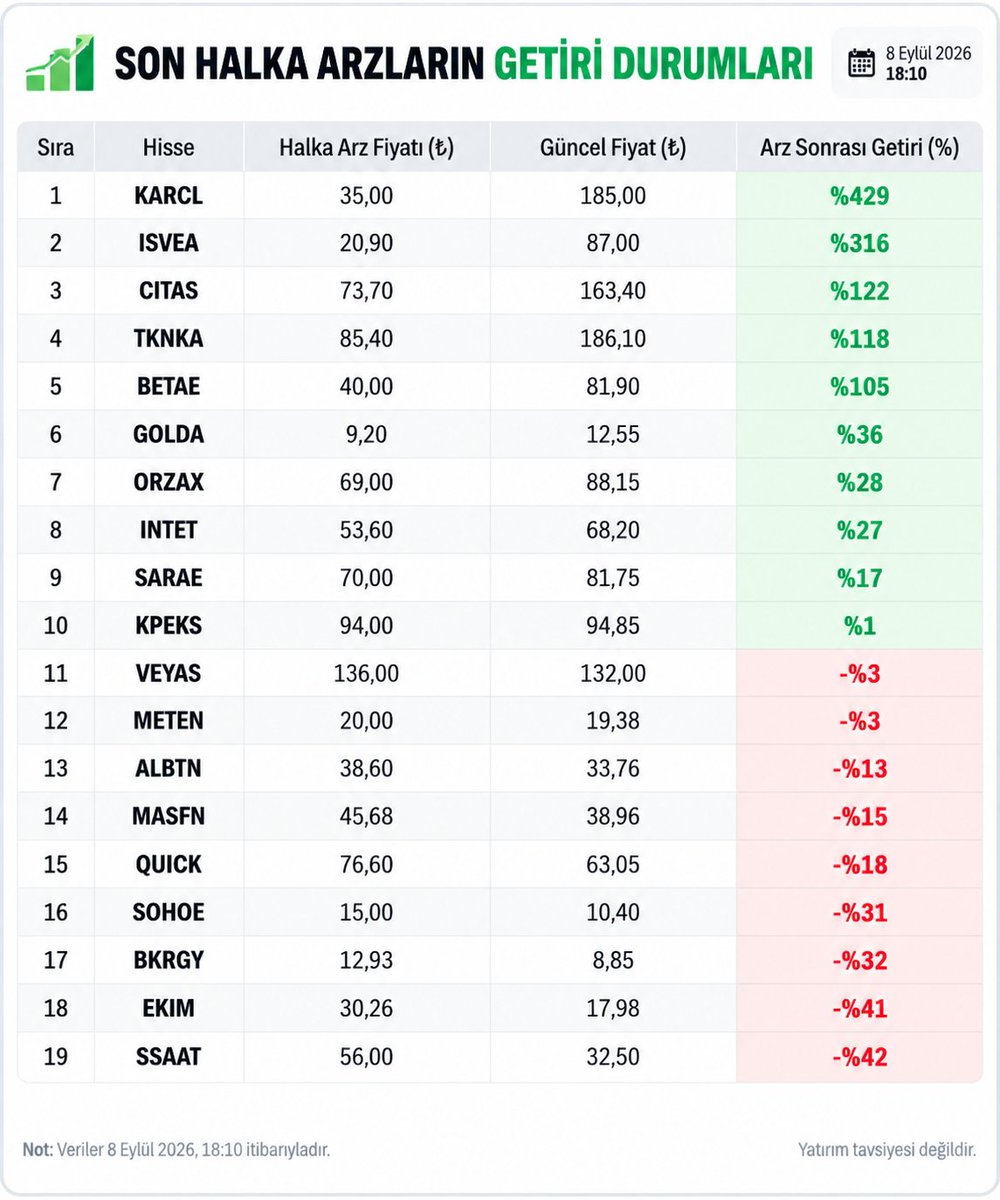Click the %17 return value for SARAE
The image size is (1000, 1200).
coord(860,578)
